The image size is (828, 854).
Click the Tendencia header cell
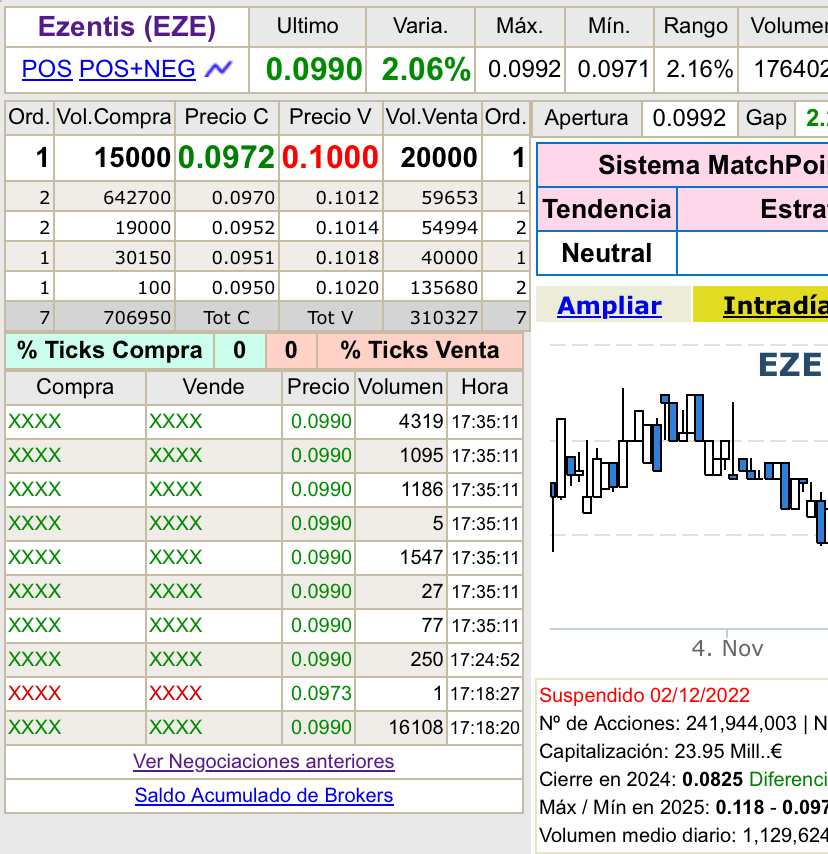click(x=607, y=210)
